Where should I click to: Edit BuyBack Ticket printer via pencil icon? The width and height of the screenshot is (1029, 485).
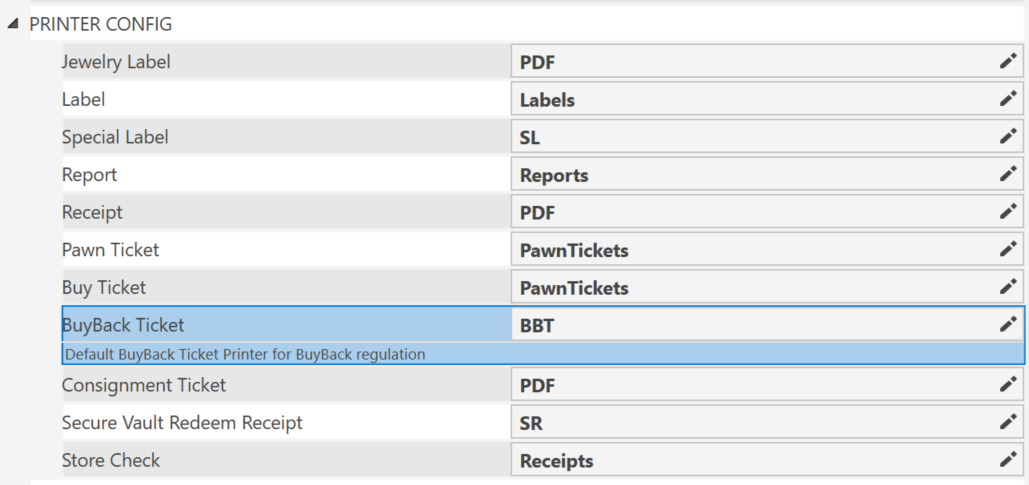[x=1007, y=324]
